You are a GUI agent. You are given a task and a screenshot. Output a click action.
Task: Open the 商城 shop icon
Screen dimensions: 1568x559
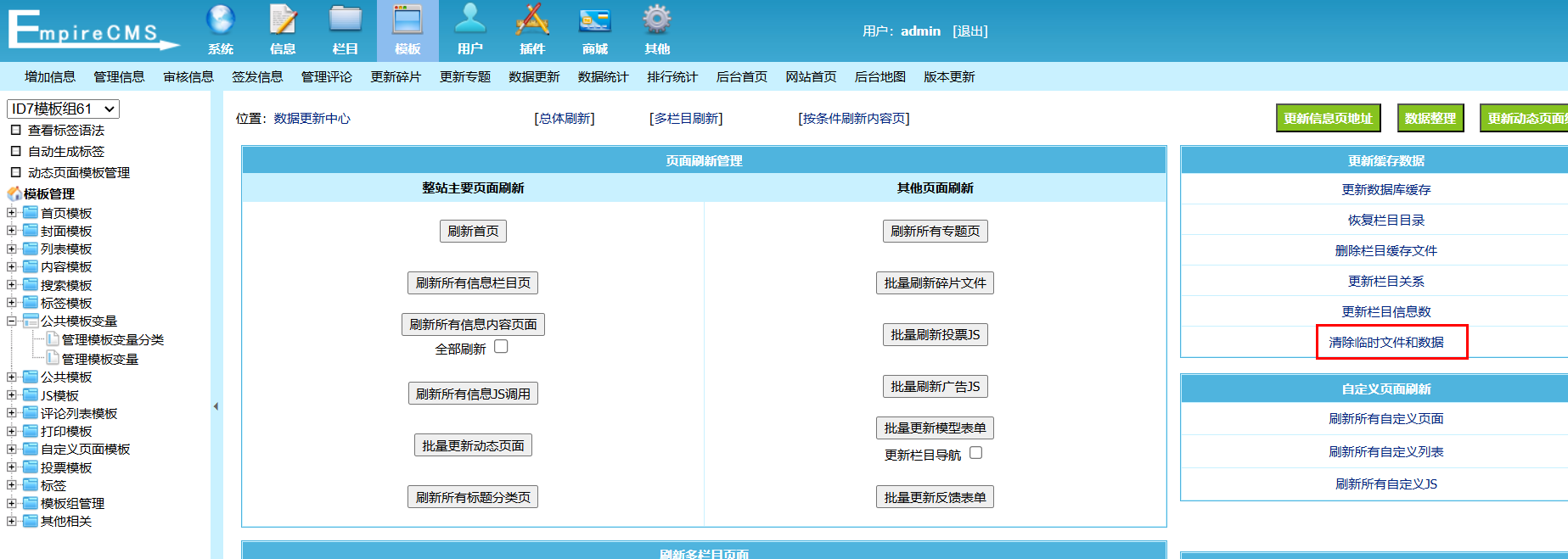click(594, 20)
